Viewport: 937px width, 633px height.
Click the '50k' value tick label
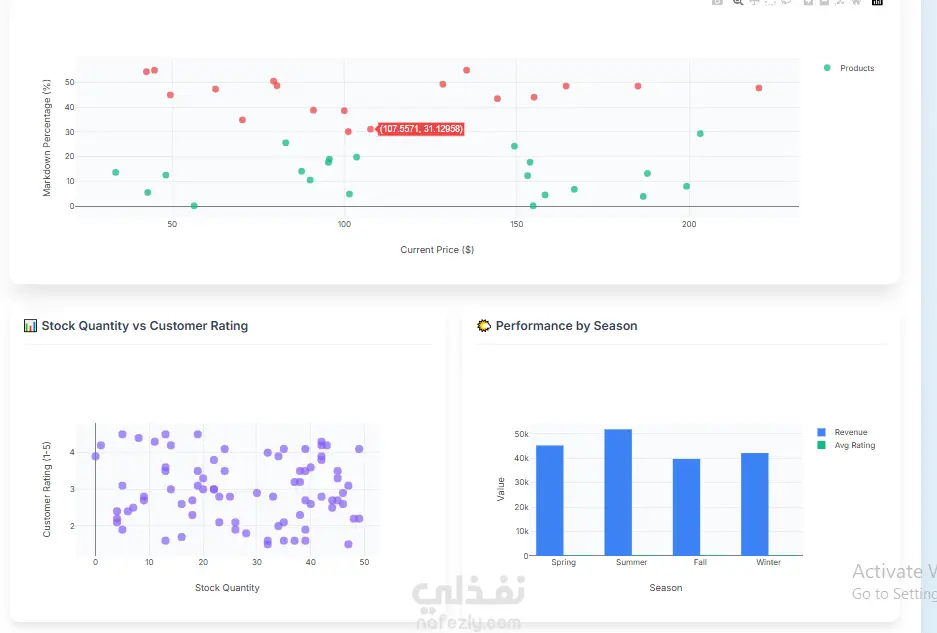[x=522, y=434]
